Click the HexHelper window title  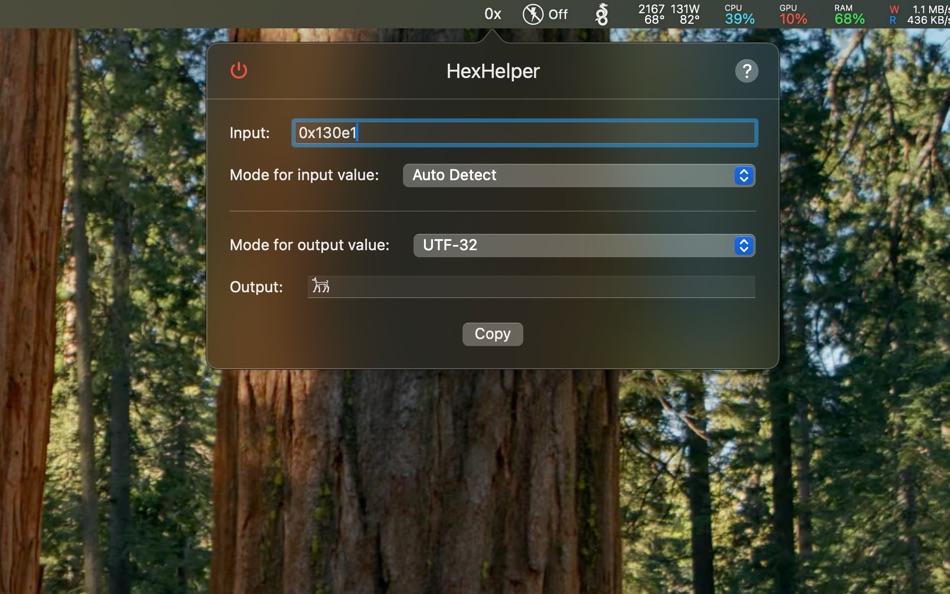tap(492, 71)
